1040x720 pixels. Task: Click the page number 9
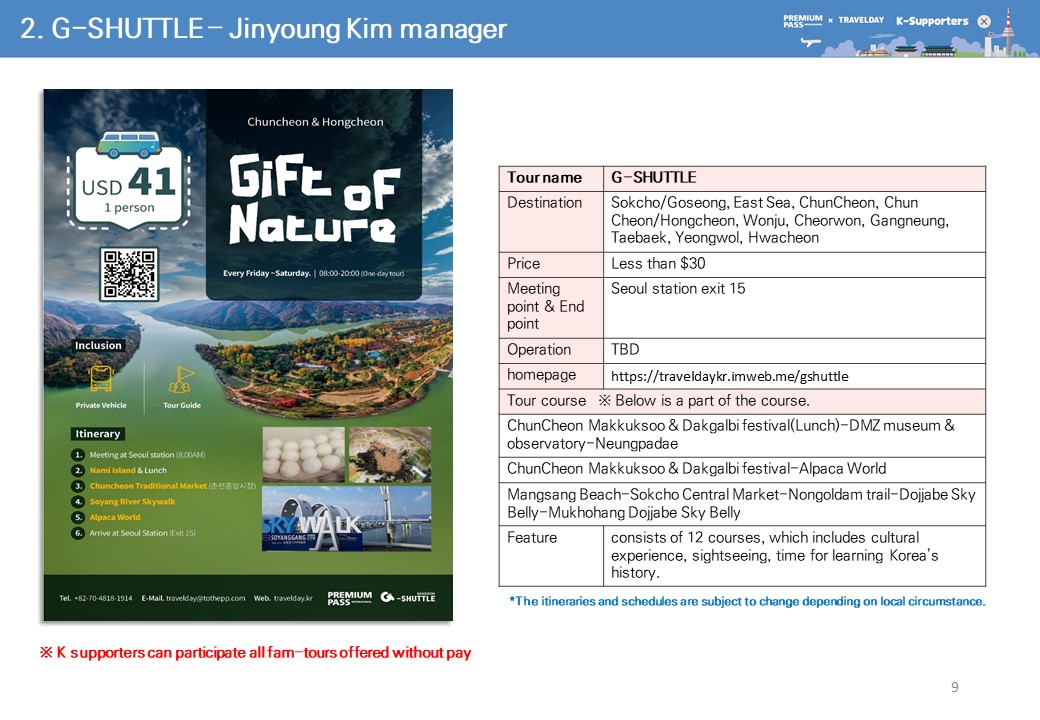point(954,688)
